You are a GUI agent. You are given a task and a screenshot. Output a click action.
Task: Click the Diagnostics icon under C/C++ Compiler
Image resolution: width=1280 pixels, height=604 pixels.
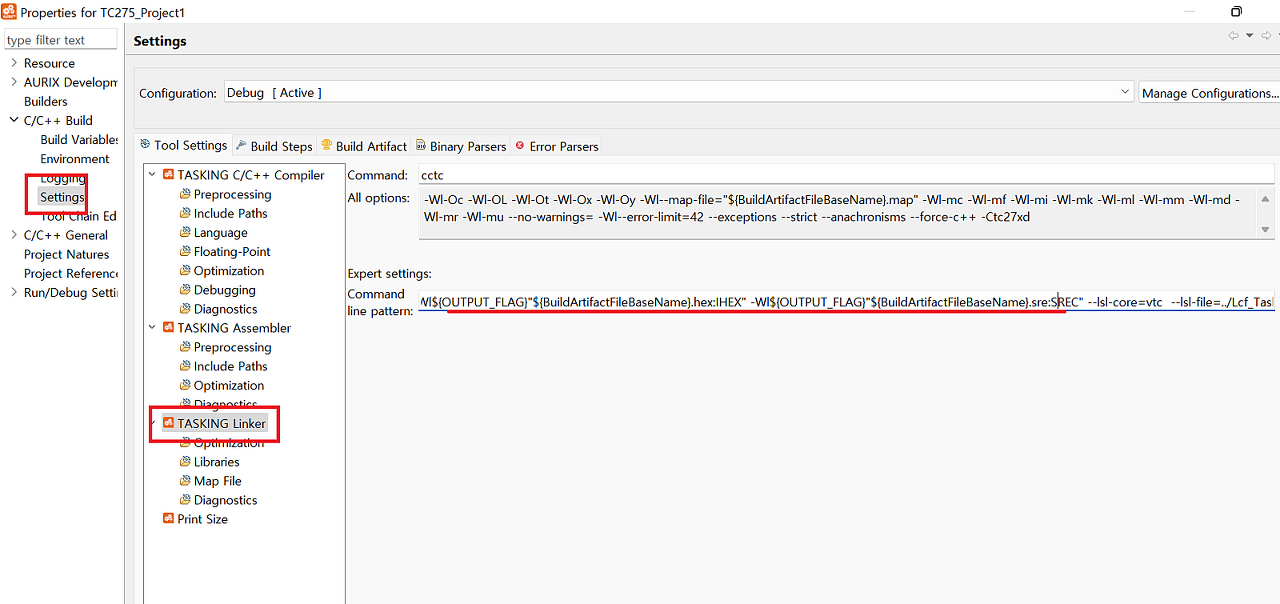click(185, 309)
